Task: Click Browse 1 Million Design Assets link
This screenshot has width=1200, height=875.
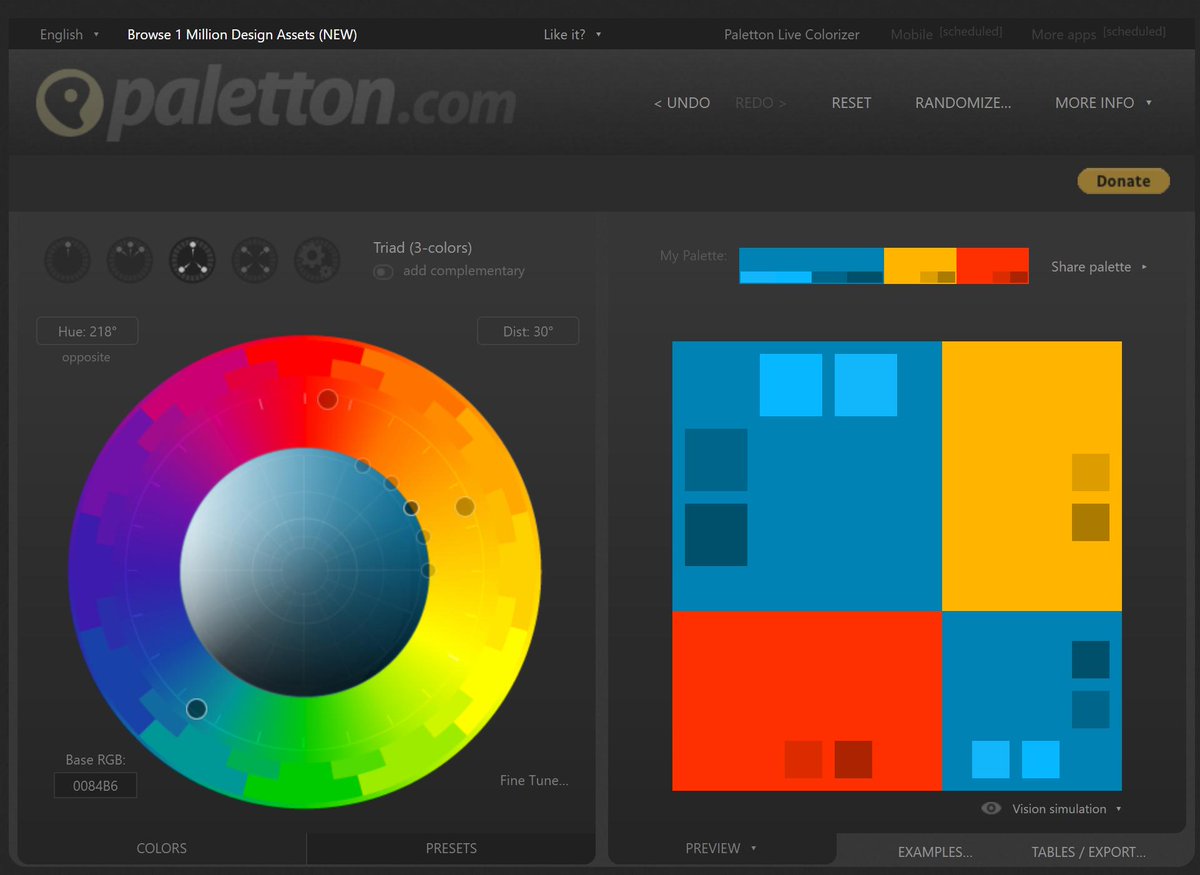Action: point(242,34)
